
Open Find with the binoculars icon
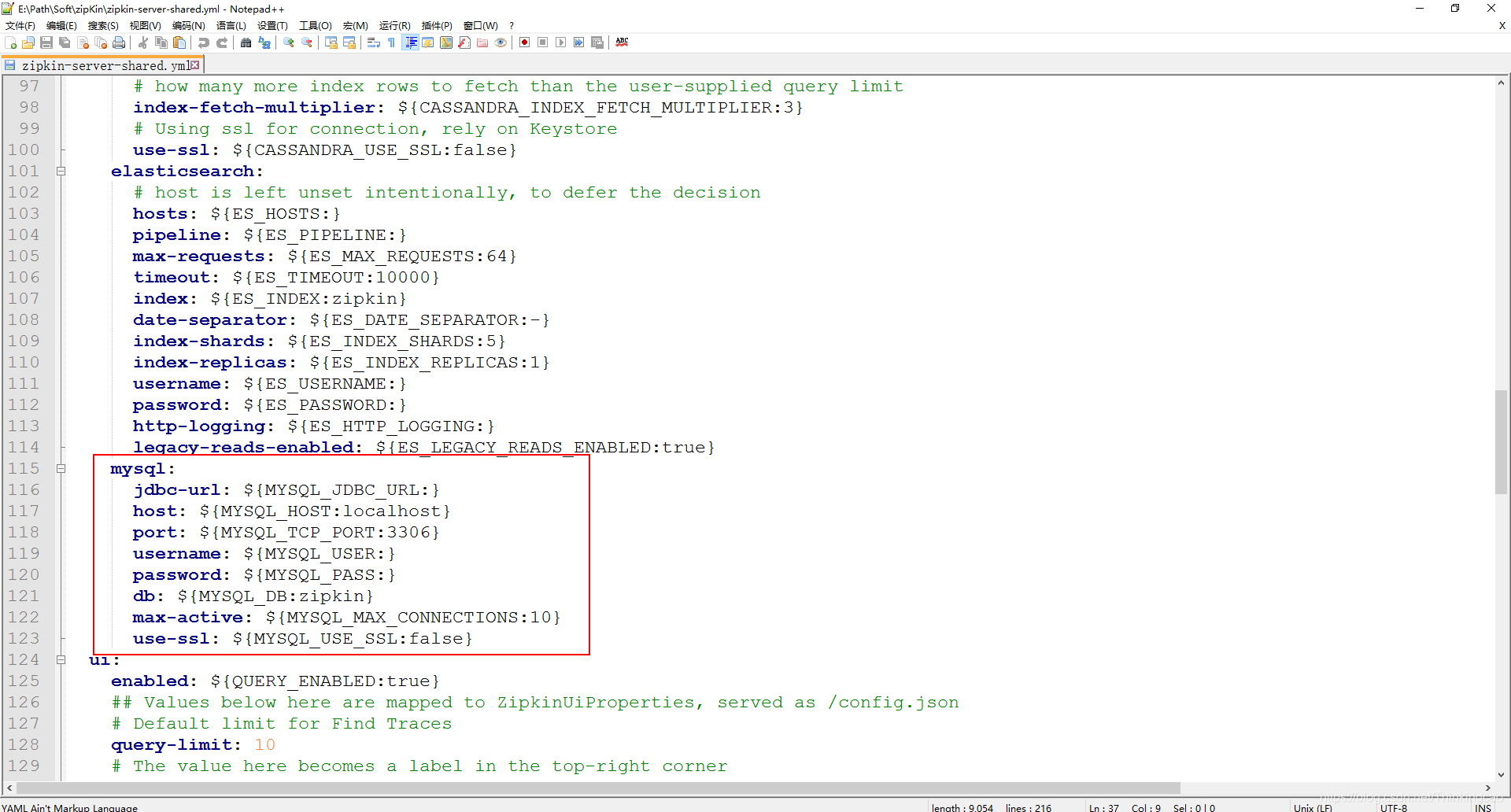(246, 42)
